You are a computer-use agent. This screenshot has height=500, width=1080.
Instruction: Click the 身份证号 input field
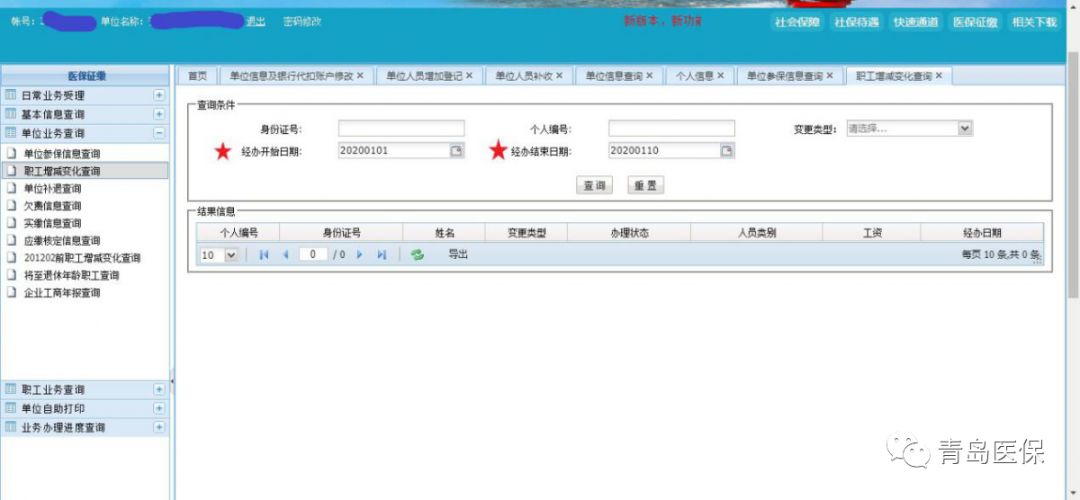tap(401, 129)
